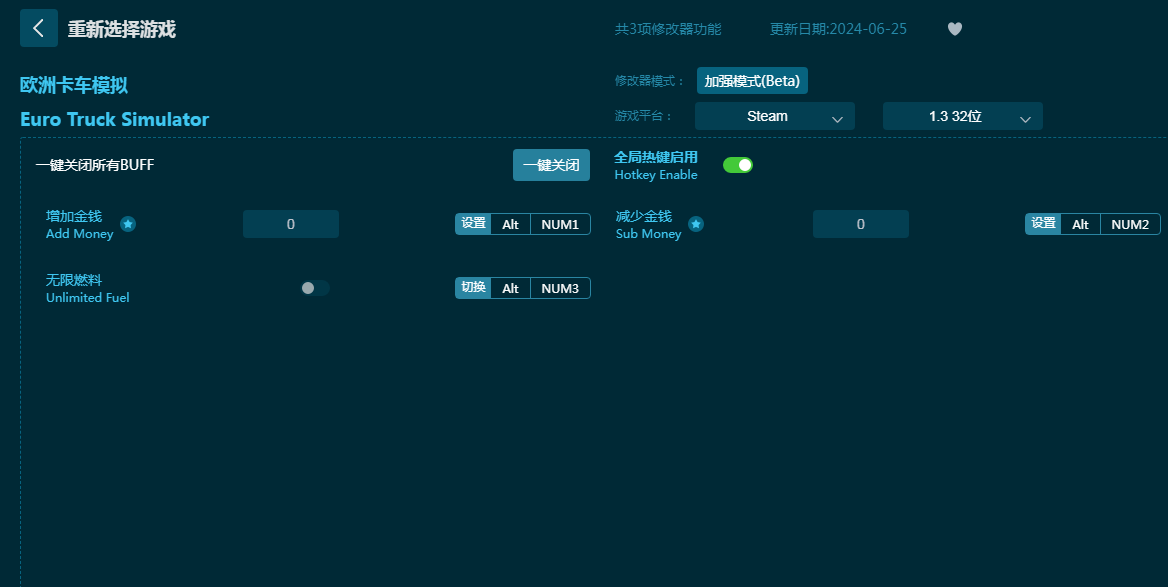
Task: Favorite this trainer with the heart icon
Action: pyautogui.click(x=954, y=29)
